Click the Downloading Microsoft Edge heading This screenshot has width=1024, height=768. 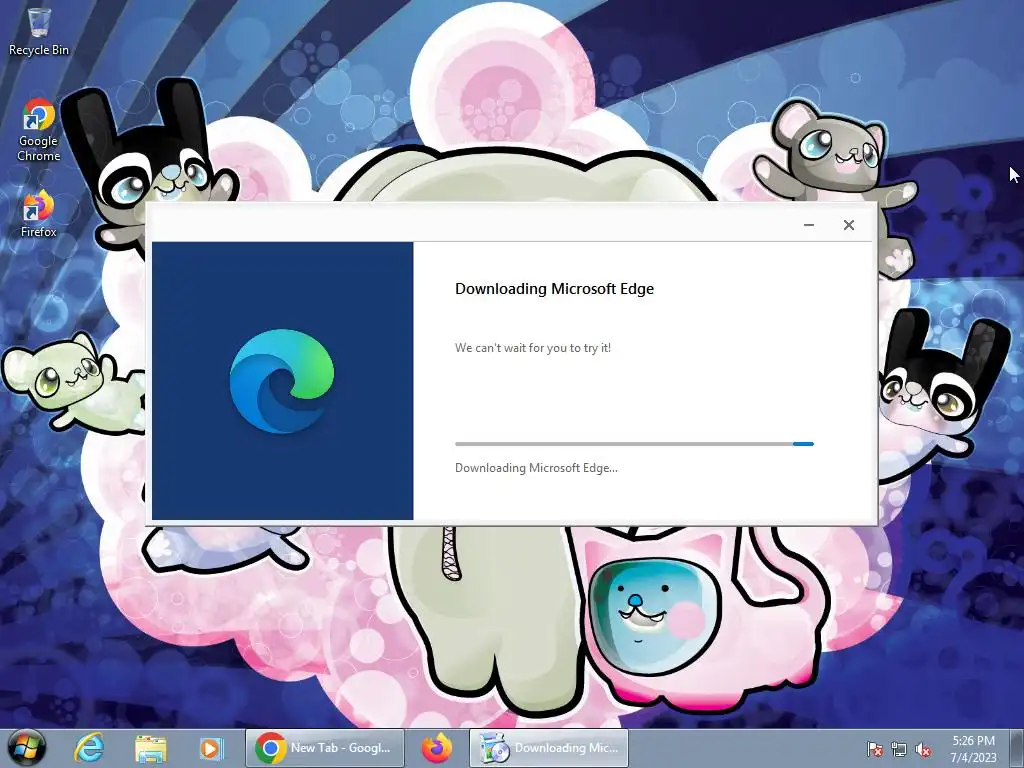coord(554,289)
